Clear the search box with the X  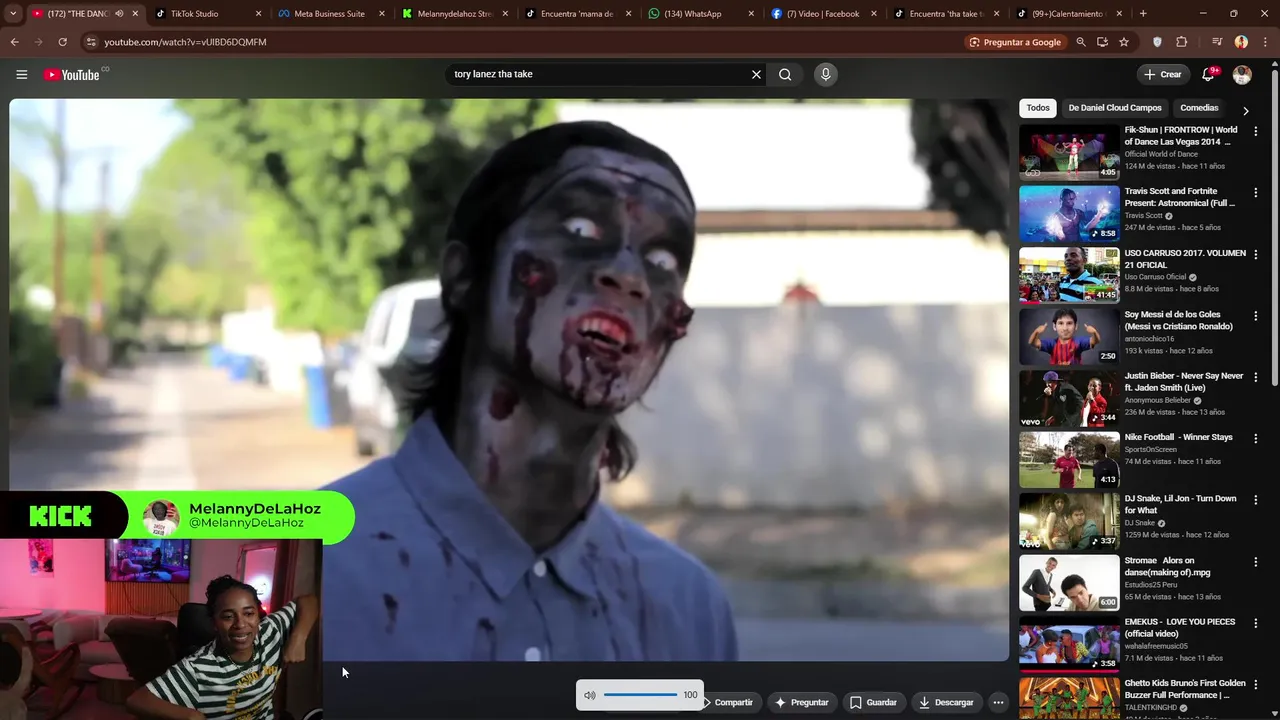pyautogui.click(x=756, y=74)
